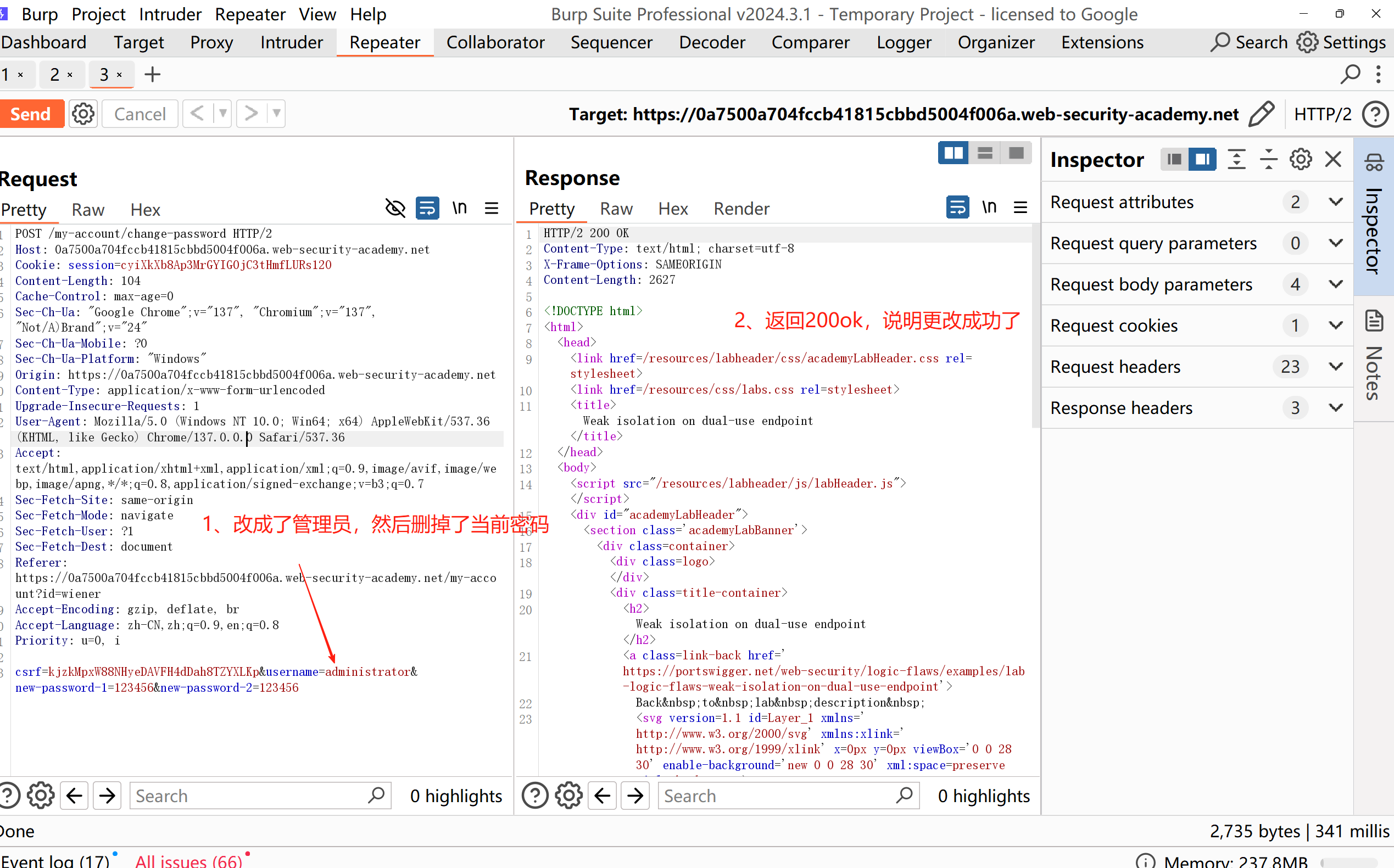
Task: Add a new Repeater tab
Action: click(152, 75)
